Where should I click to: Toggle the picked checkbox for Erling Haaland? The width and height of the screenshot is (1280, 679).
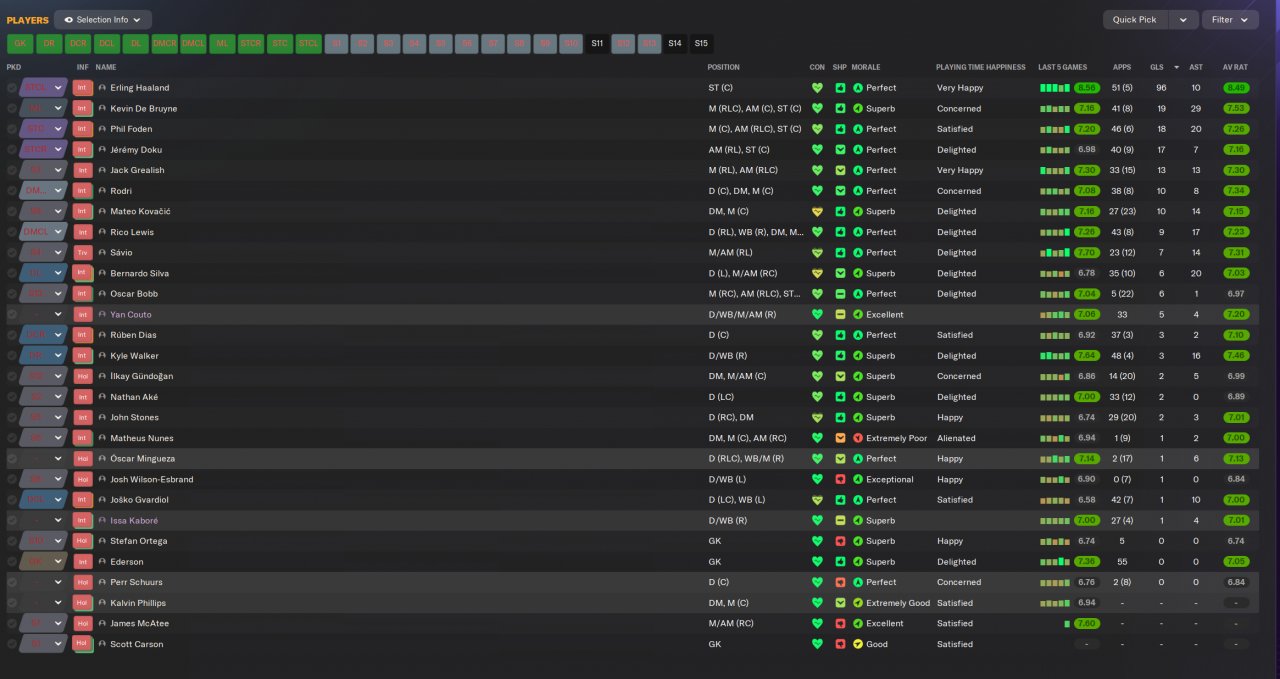click(x=12, y=88)
